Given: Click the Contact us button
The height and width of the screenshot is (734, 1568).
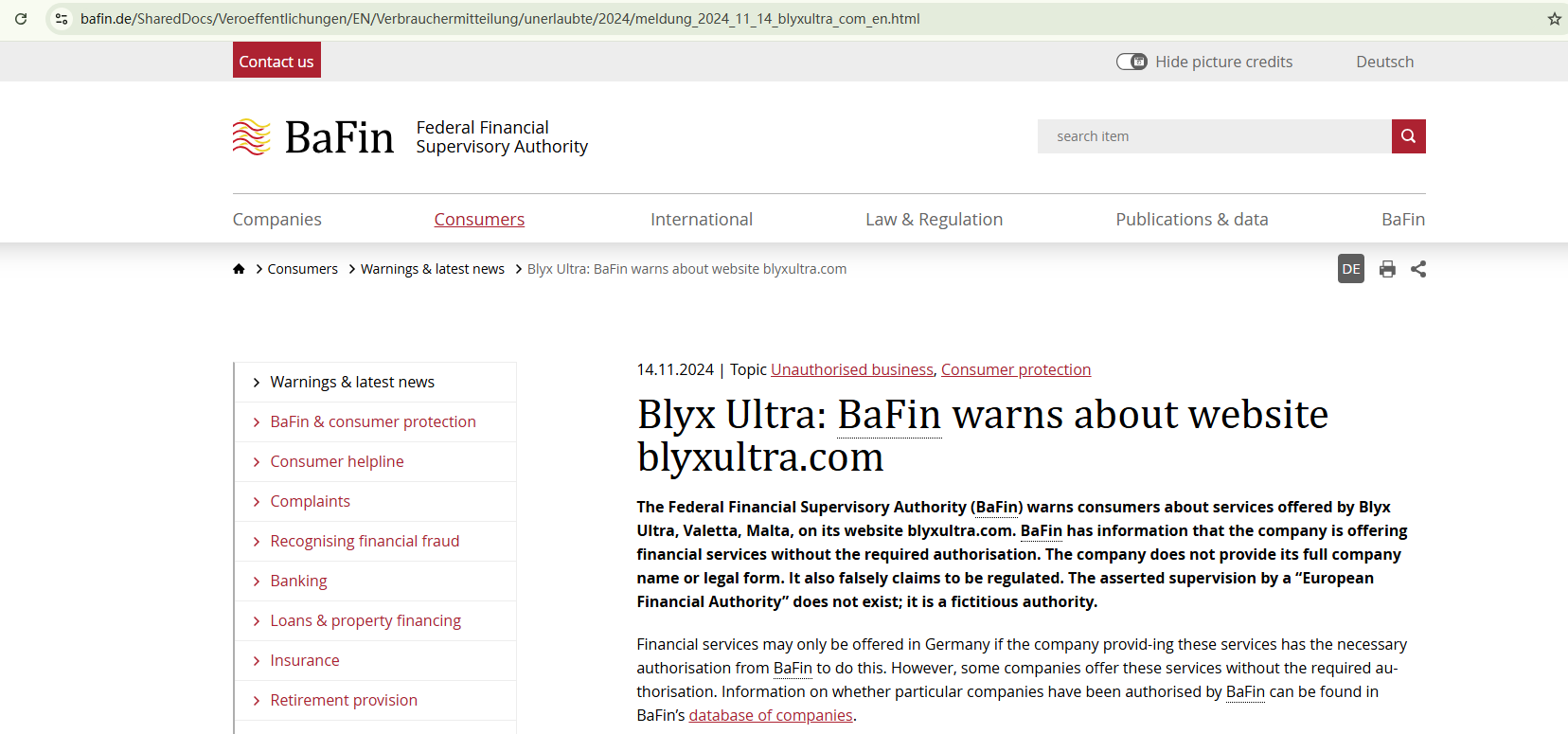Looking at the screenshot, I should click(276, 61).
